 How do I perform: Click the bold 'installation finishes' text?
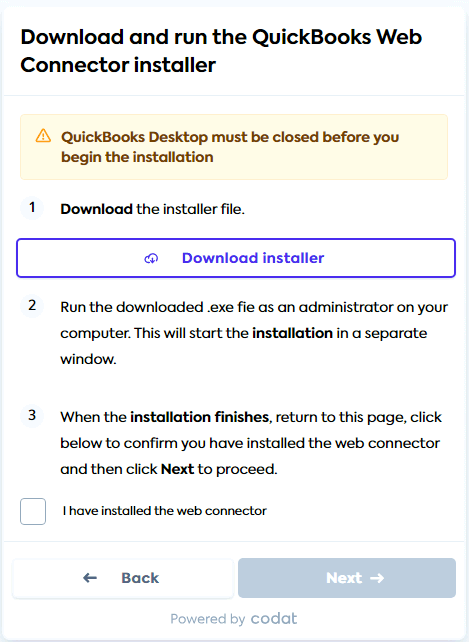coord(199,417)
